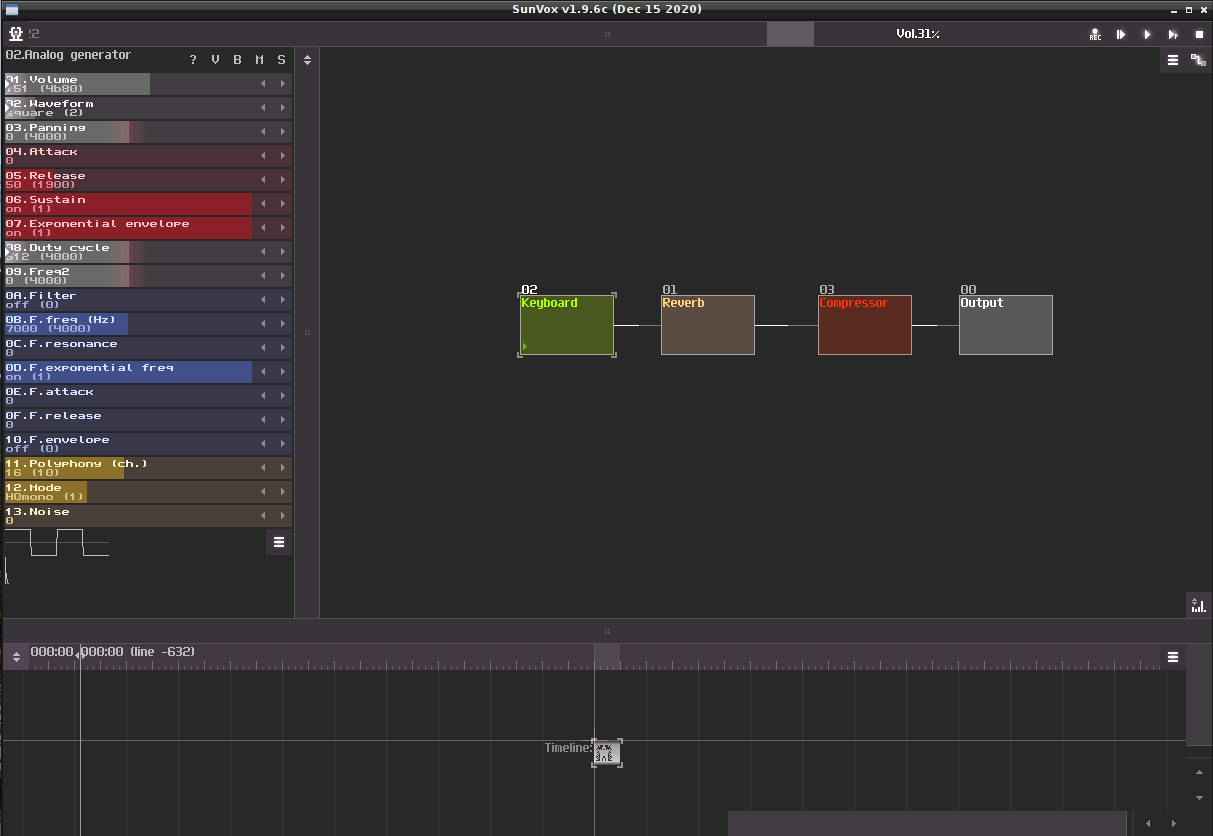Click the 02.Analog generator module title
Viewport: 1213px width, 836px height.
68,55
